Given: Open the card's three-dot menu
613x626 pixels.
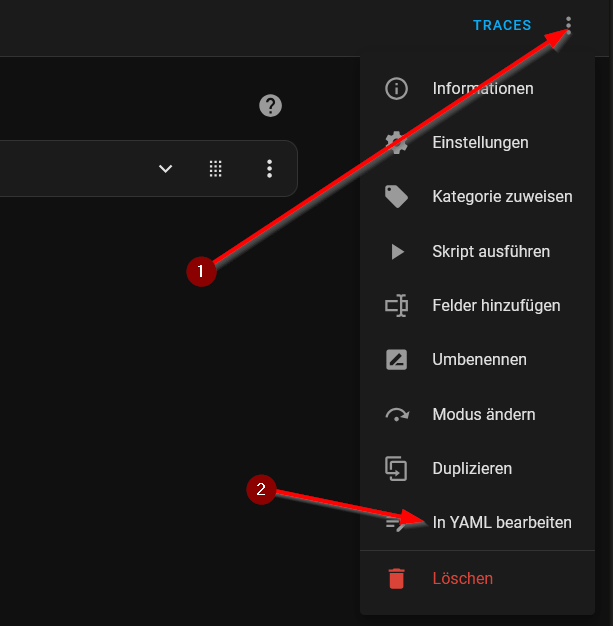Looking at the screenshot, I should [270, 168].
